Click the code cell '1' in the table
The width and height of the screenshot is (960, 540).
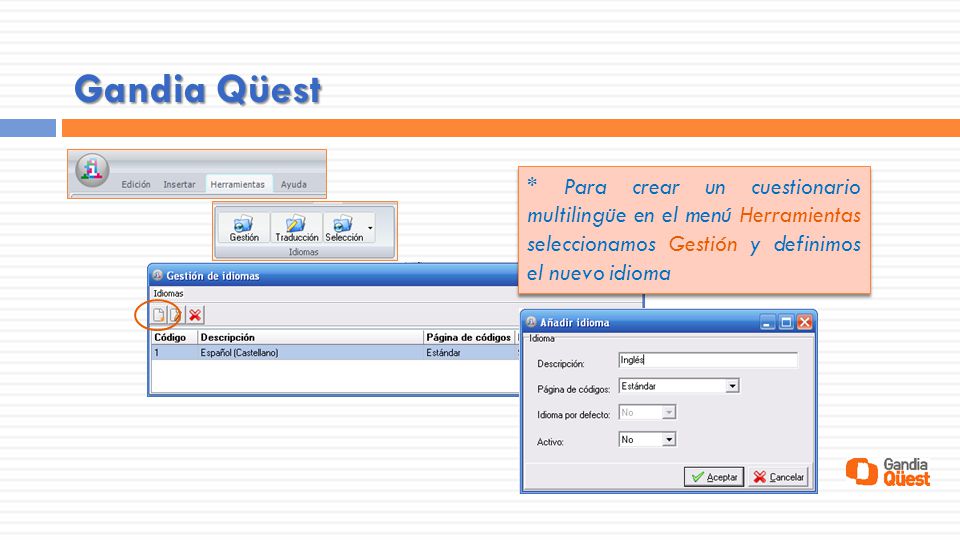157,353
